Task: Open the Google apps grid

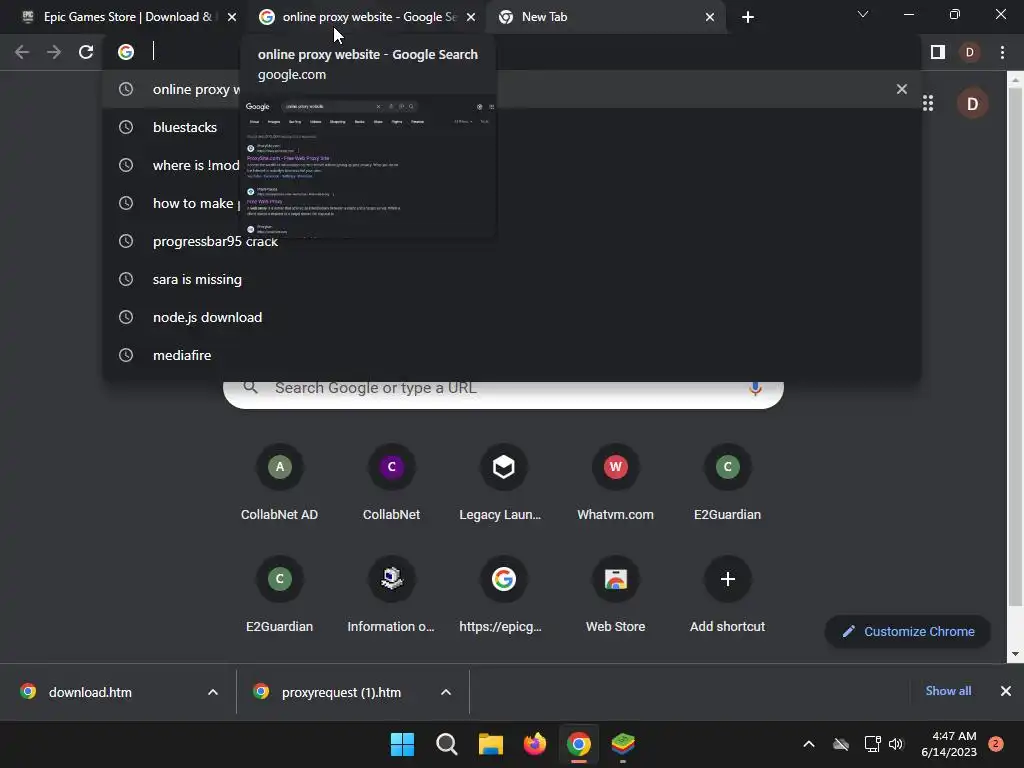Action: point(928,103)
